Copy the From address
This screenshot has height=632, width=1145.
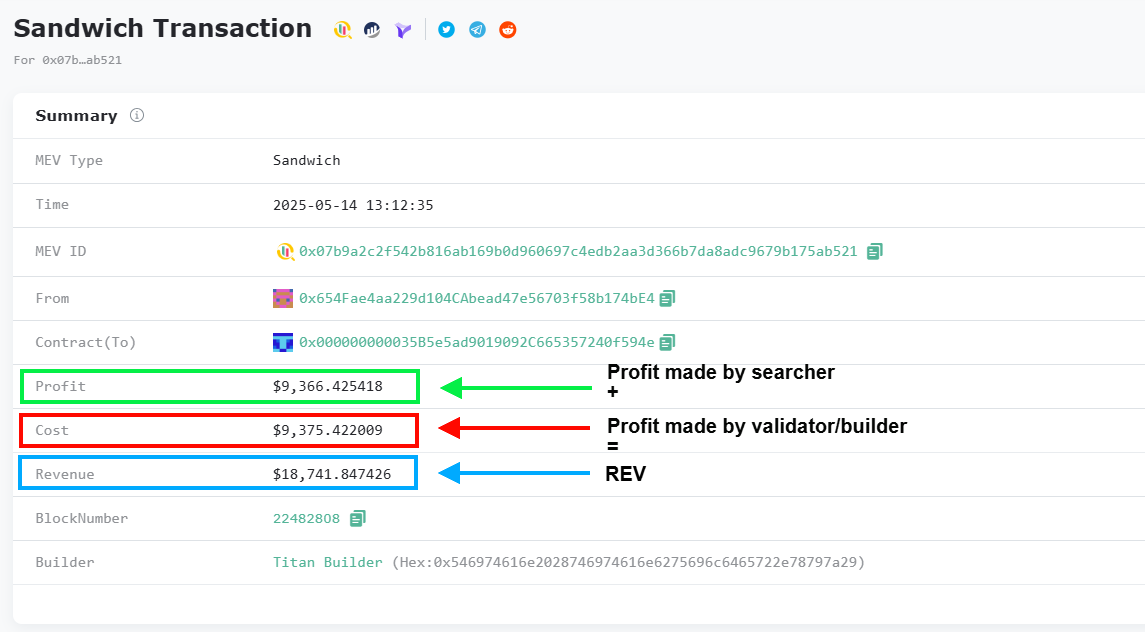(x=667, y=298)
